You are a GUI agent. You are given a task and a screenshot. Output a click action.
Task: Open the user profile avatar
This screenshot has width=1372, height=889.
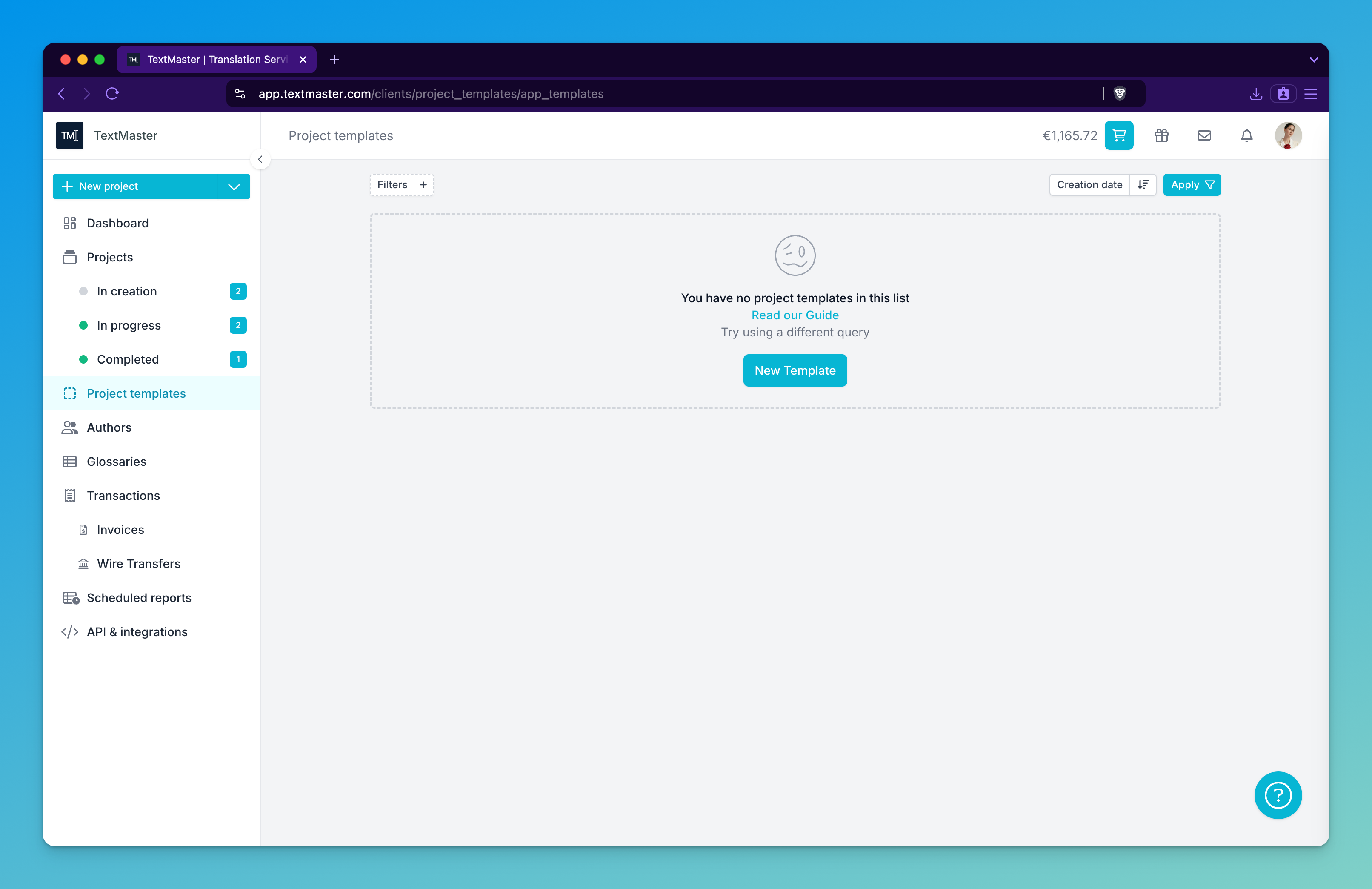(1288, 135)
